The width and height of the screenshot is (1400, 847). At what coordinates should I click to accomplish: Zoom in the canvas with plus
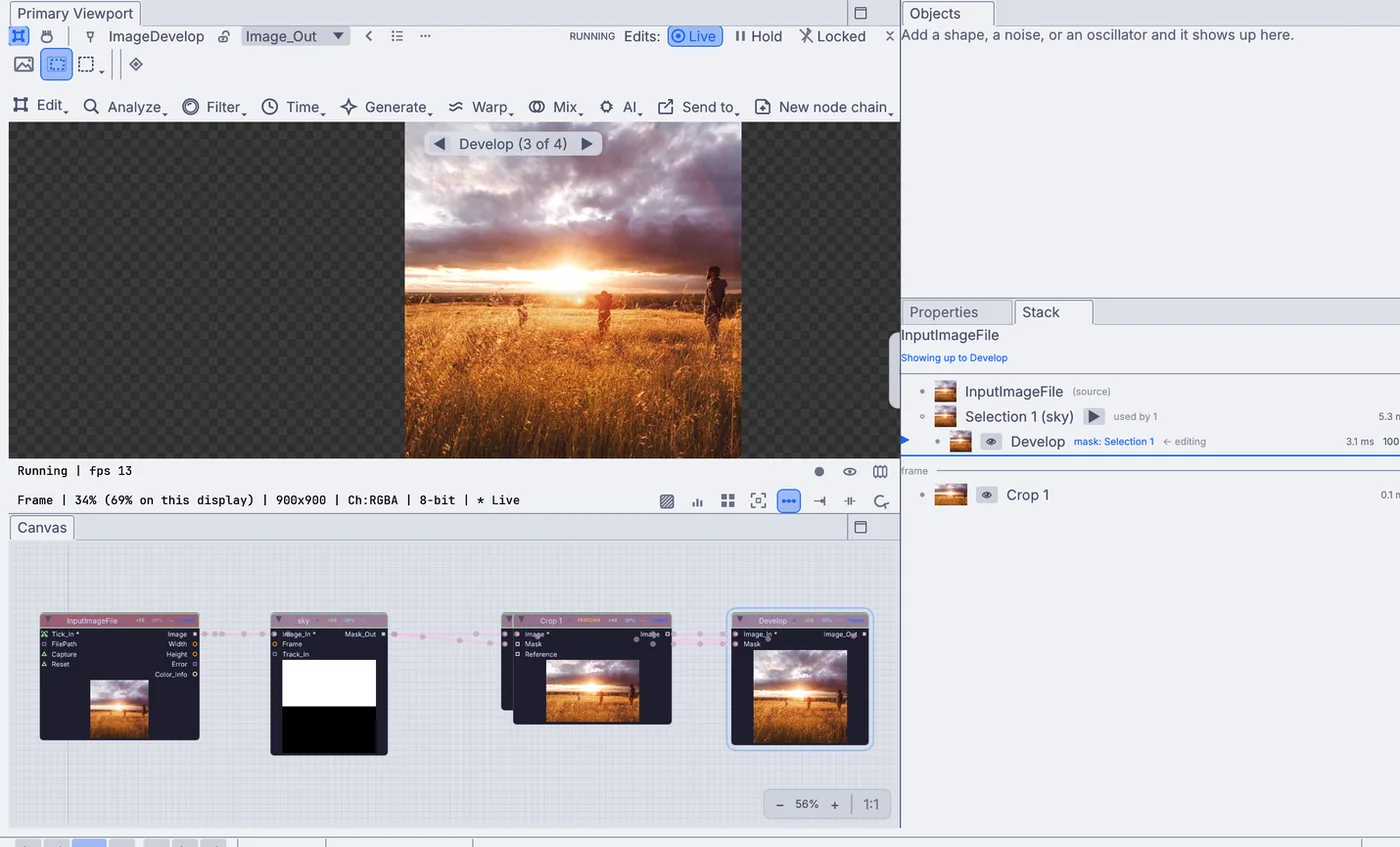[834, 804]
